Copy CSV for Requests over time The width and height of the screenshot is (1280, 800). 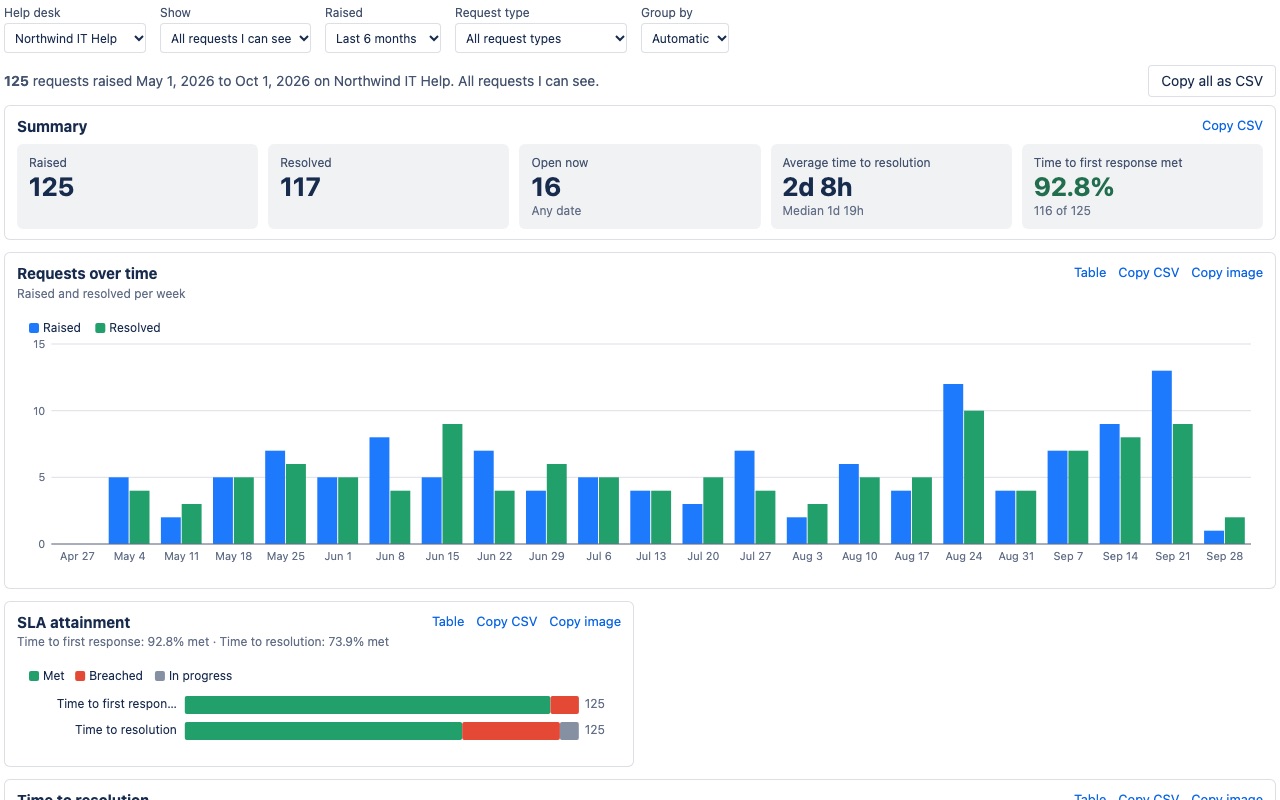pyautogui.click(x=1149, y=273)
